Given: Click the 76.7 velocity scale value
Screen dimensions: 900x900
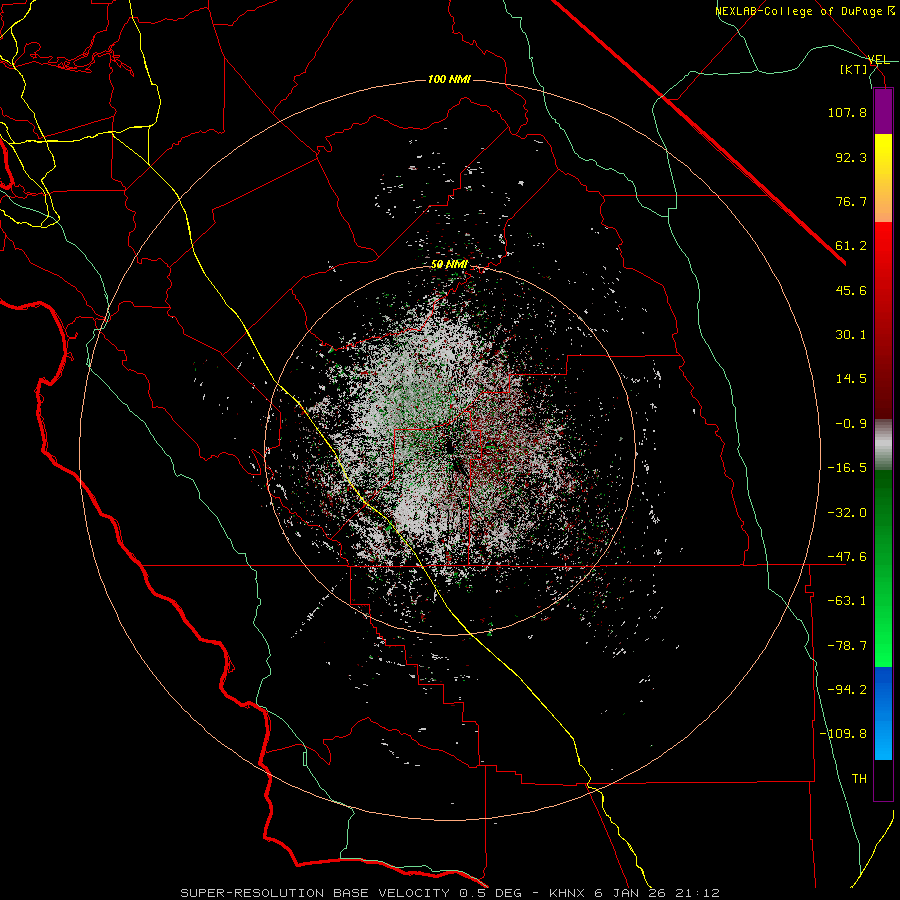Looking at the screenshot, I should [x=851, y=201].
